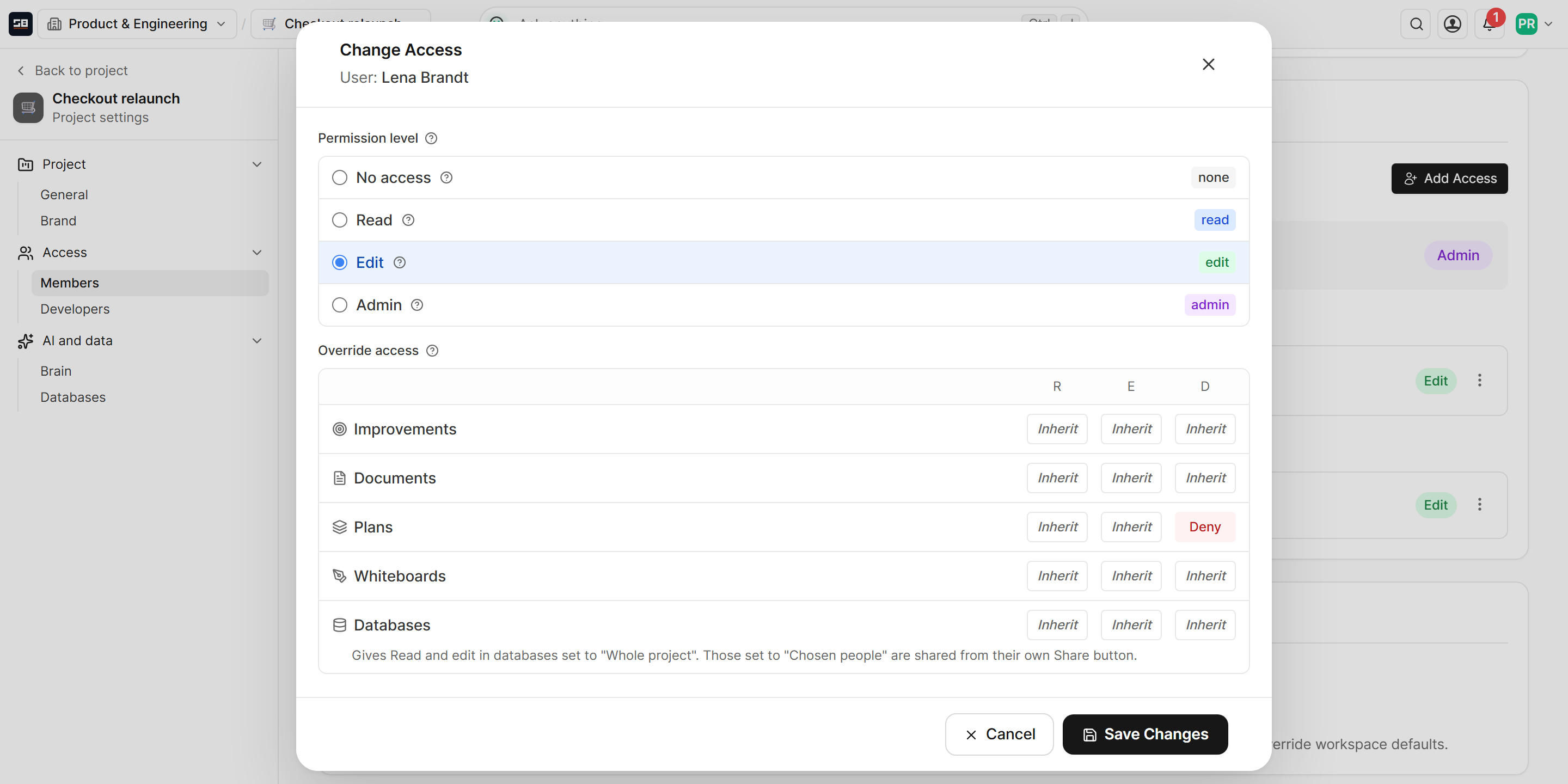Click the help icon next to Permission level
1568x784 pixels.
click(x=431, y=138)
